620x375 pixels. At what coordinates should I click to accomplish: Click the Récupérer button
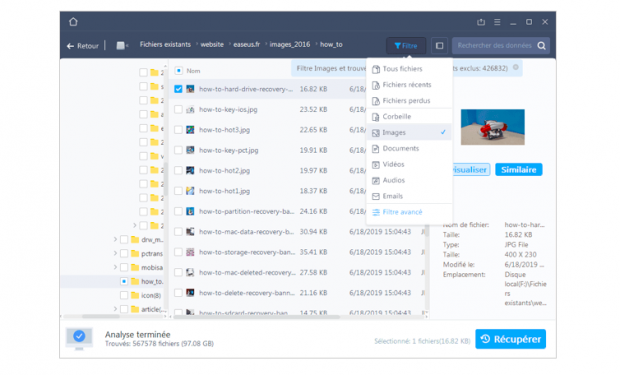click(x=510, y=339)
